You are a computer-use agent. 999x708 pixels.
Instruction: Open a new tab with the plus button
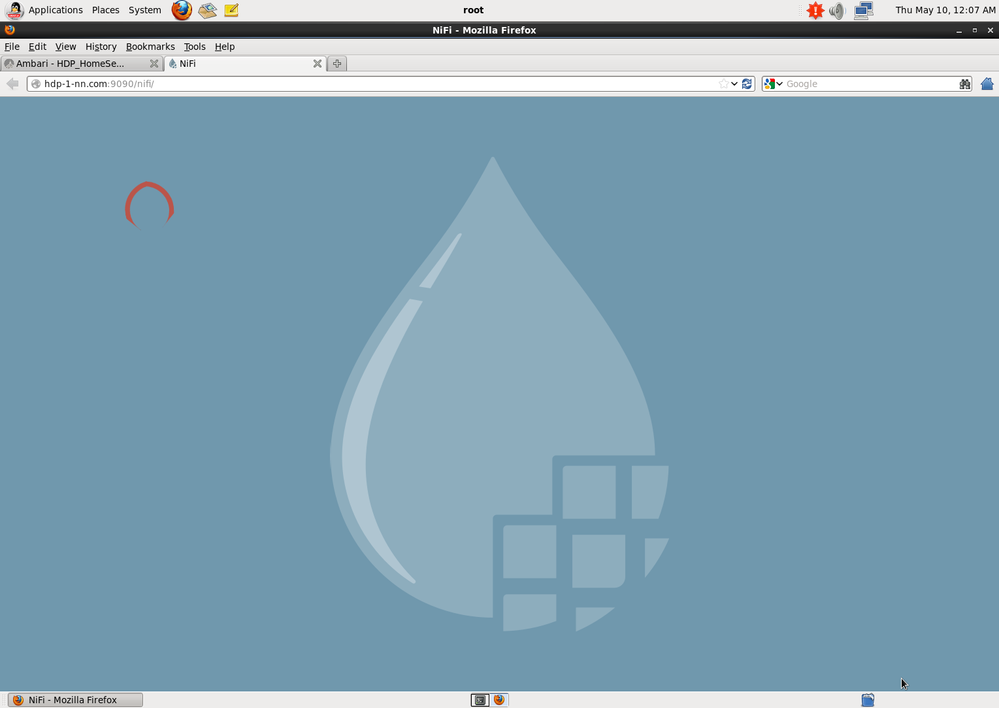coord(336,63)
